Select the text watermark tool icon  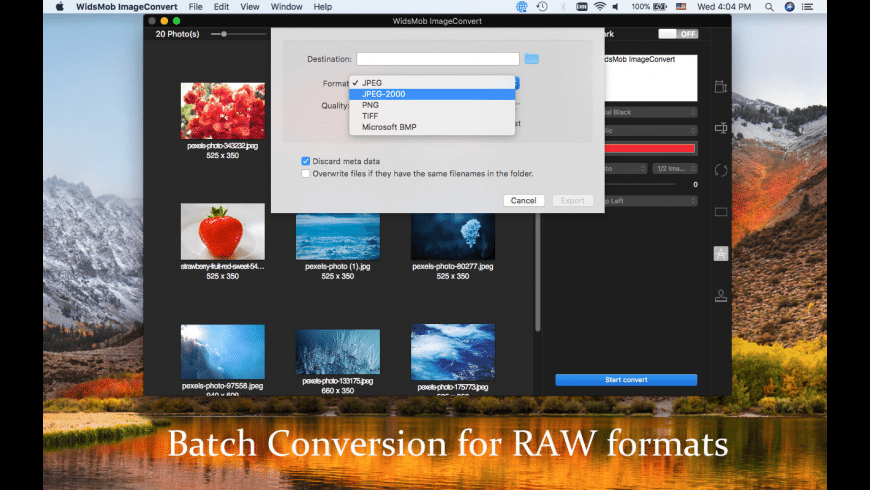coord(721,254)
